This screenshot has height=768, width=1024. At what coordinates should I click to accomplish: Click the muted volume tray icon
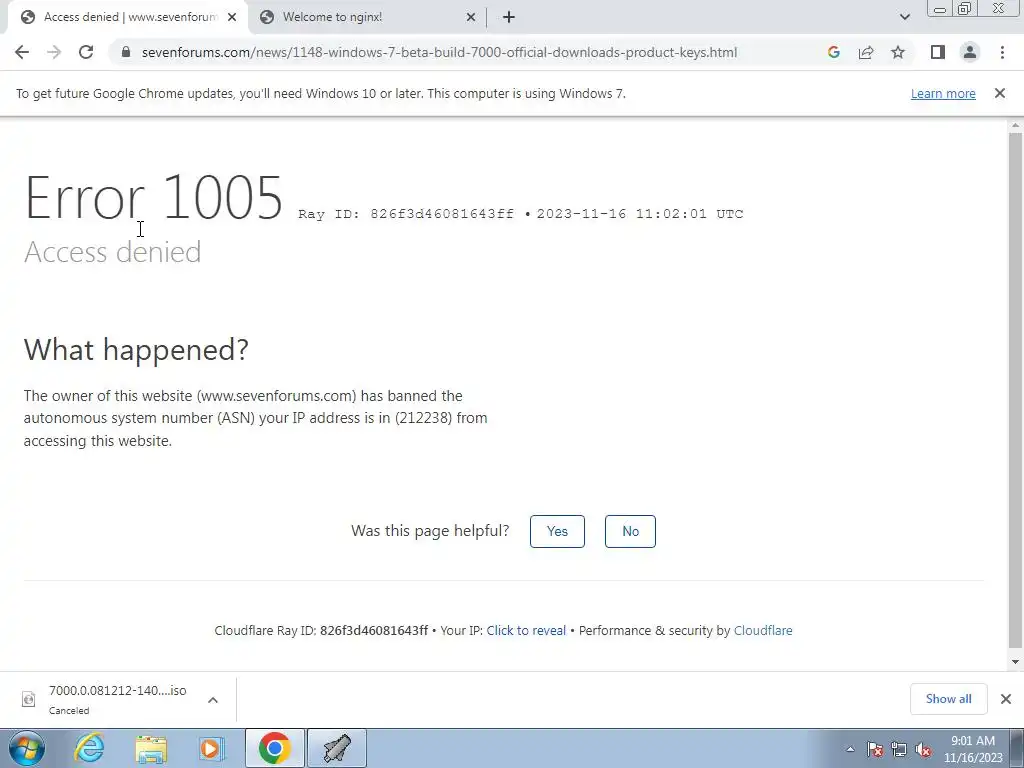pos(923,749)
